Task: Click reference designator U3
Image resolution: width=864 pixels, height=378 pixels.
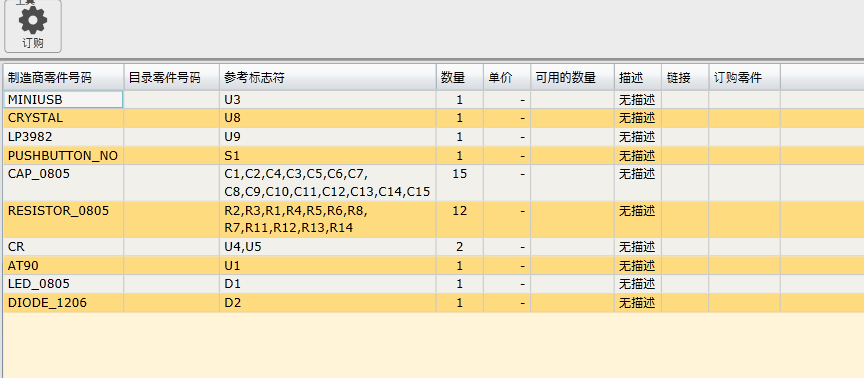Action: pos(233,100)
